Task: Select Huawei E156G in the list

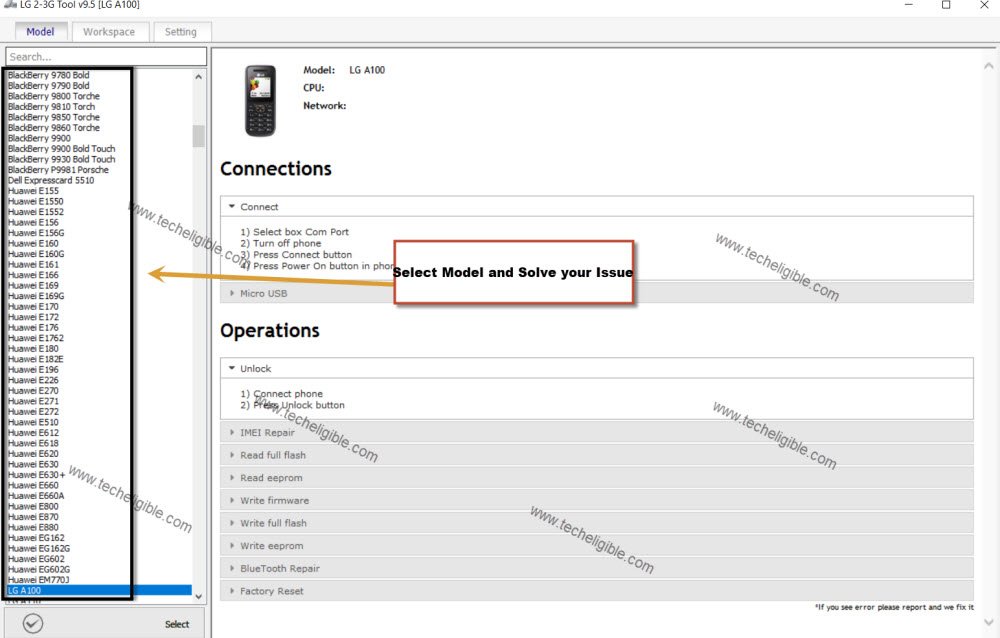Action: 36,233
